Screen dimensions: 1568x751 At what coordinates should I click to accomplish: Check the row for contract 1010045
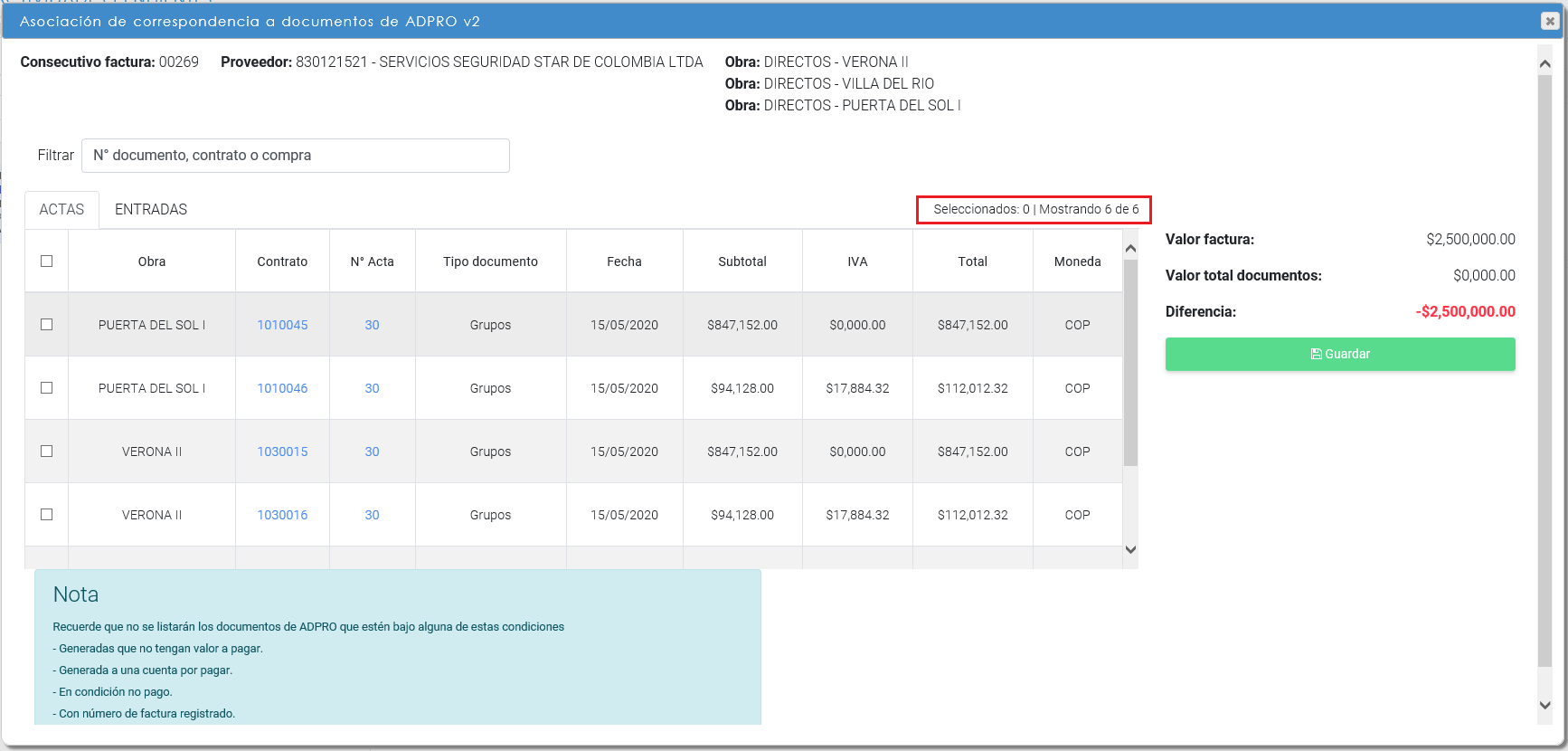coord(47,324)
